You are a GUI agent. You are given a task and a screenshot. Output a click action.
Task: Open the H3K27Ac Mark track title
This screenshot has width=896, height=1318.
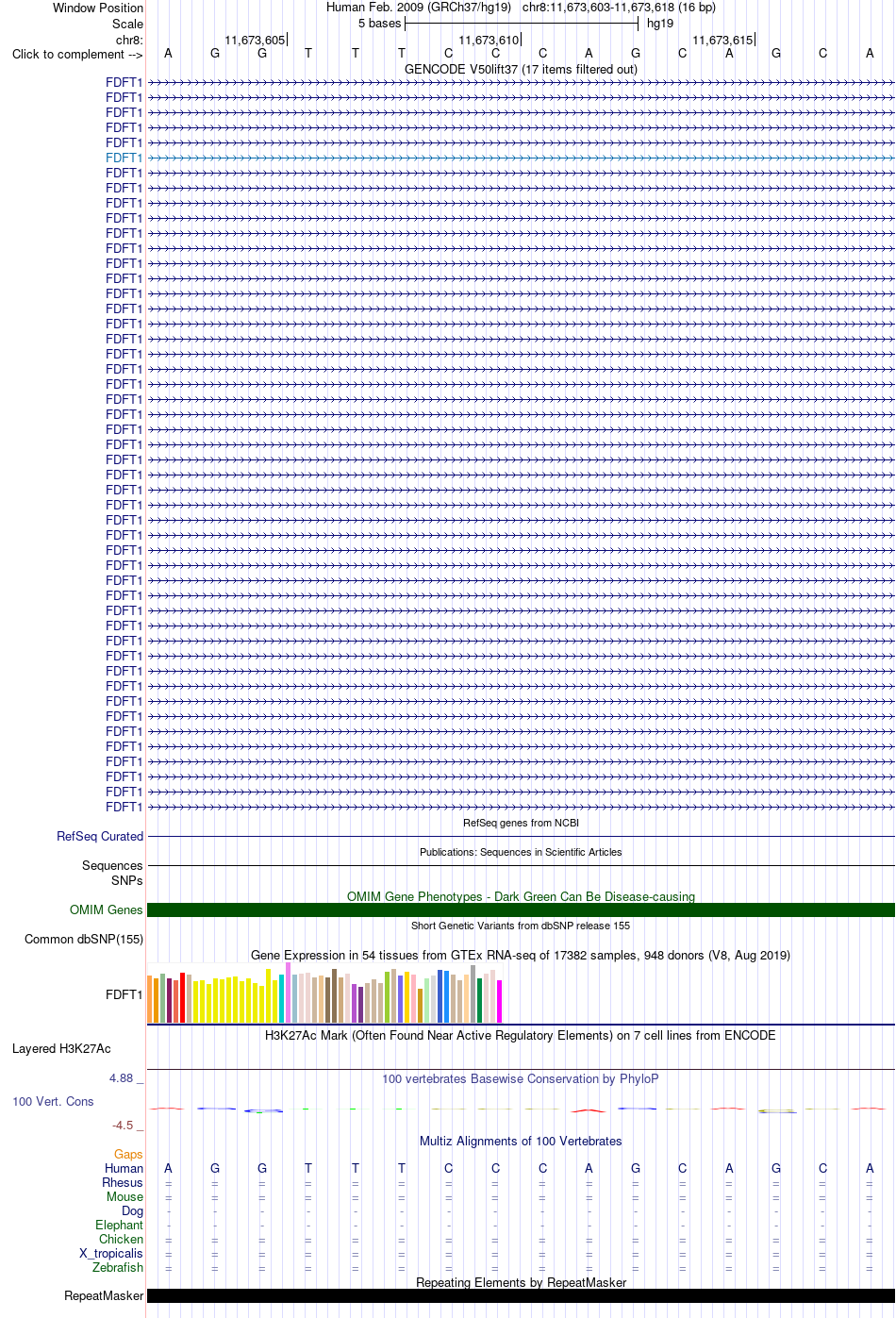tap(521, 1035)
